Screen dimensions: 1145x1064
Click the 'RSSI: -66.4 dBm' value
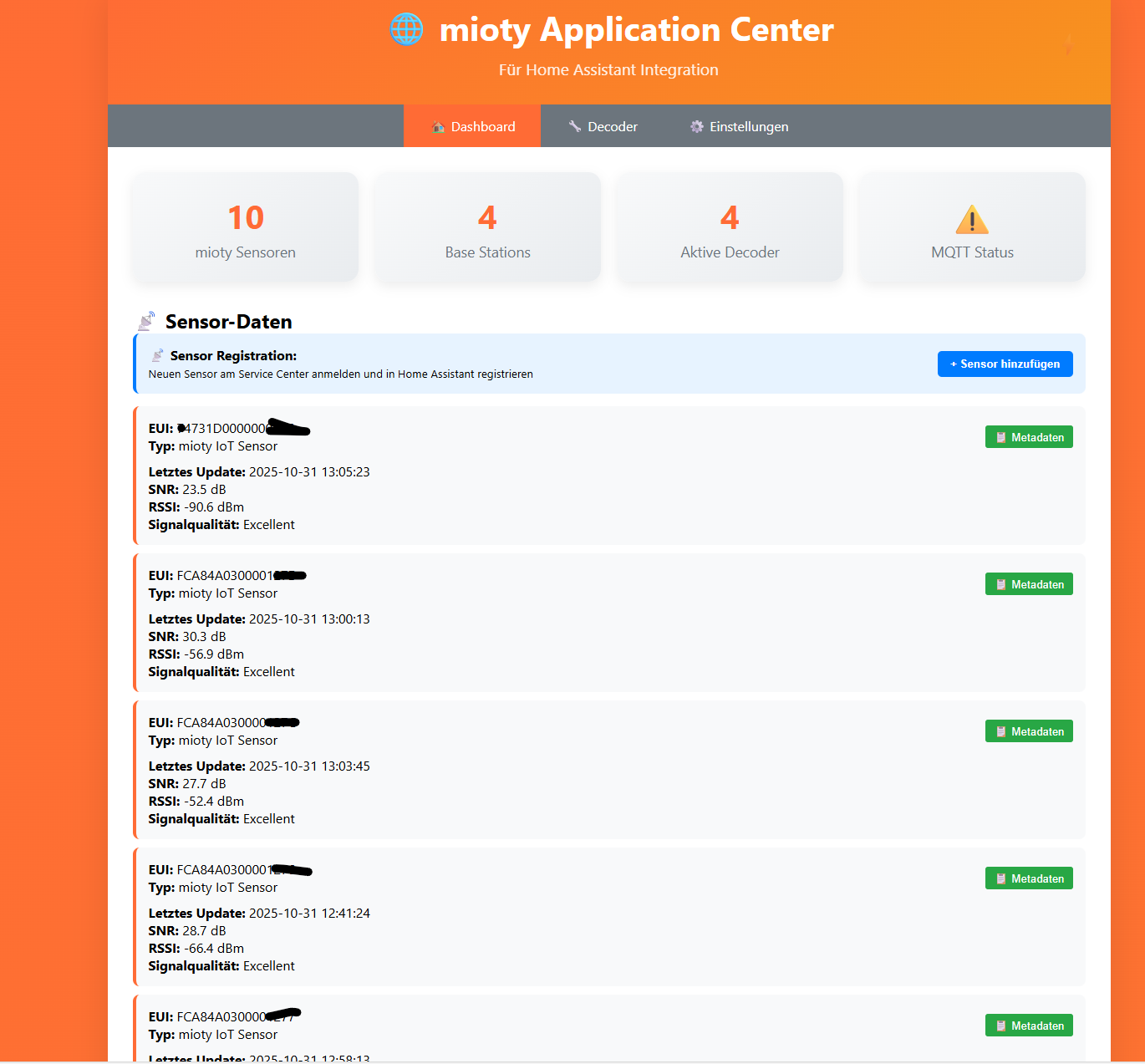(196, 949)
